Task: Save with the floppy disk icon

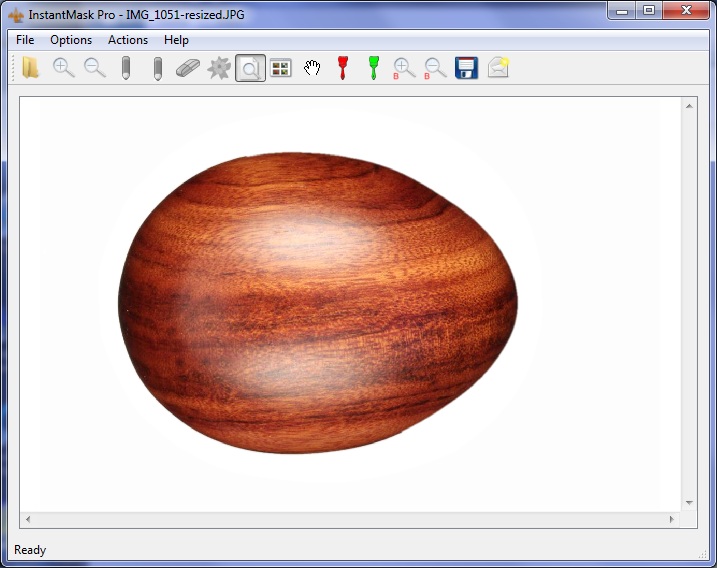Action: pyautogui.click(x=466, y=68)
